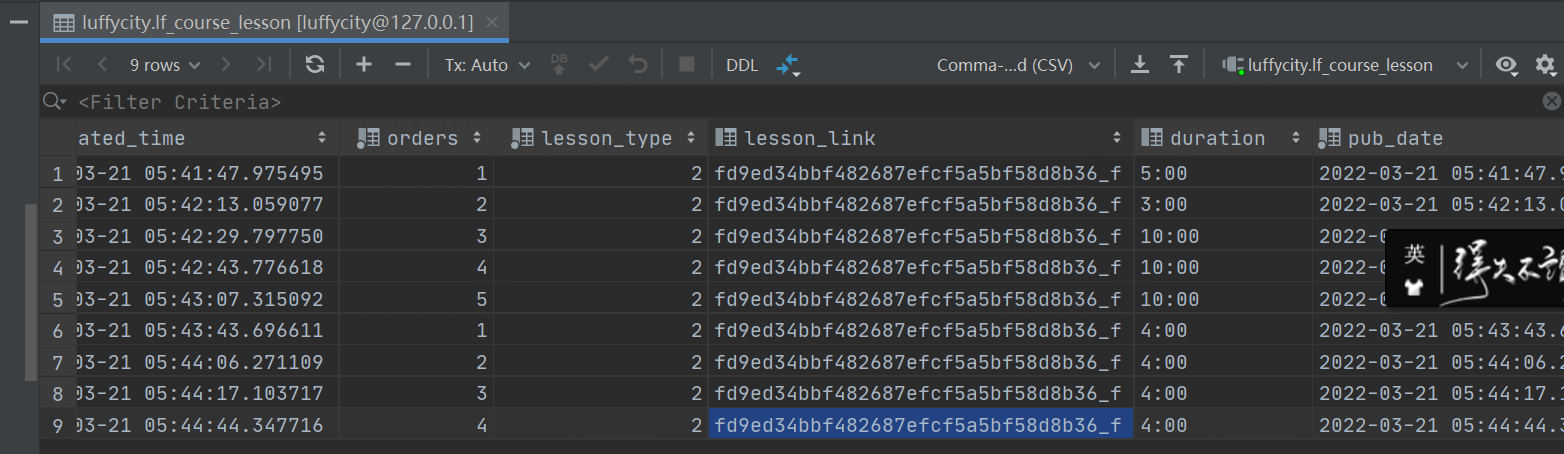Click the Filter Criteria input field

pos(700,101)
